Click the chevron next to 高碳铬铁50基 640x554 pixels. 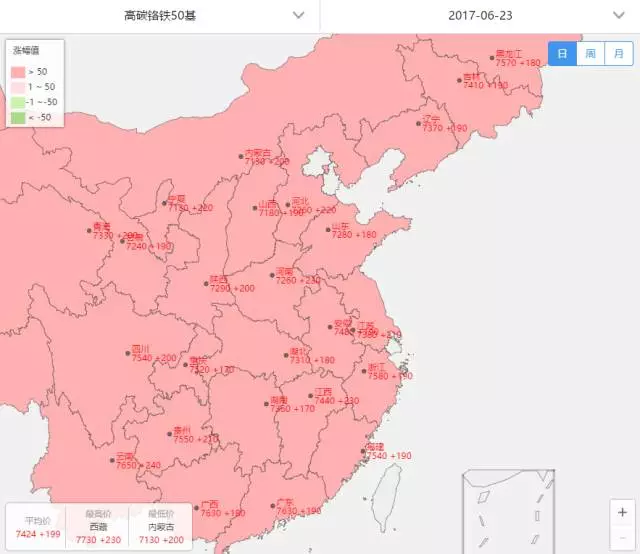298,15
